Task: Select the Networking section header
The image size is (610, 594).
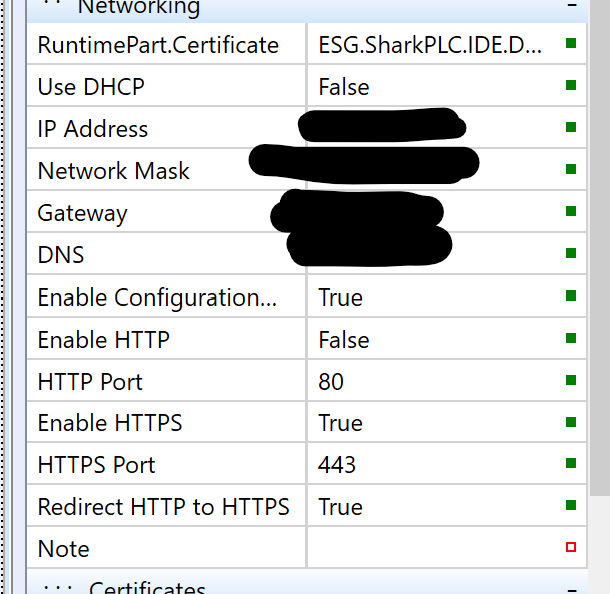Action: 139,8
